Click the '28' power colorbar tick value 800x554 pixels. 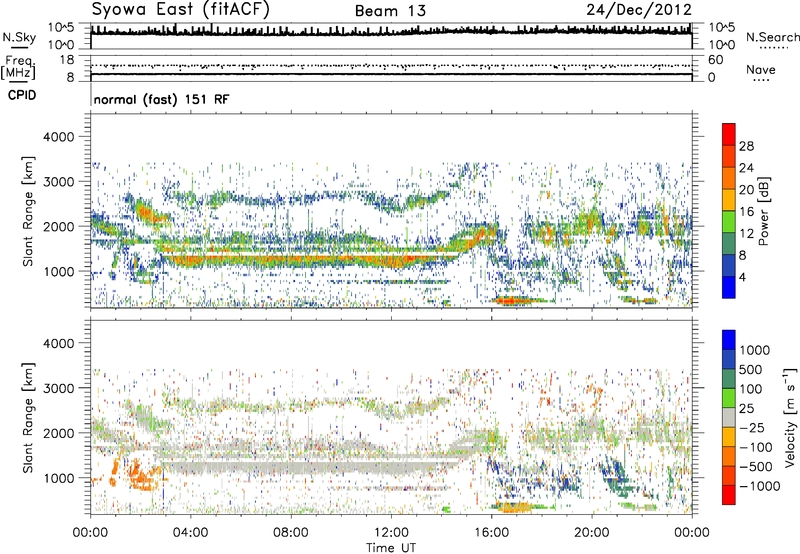tap(746, 146)
